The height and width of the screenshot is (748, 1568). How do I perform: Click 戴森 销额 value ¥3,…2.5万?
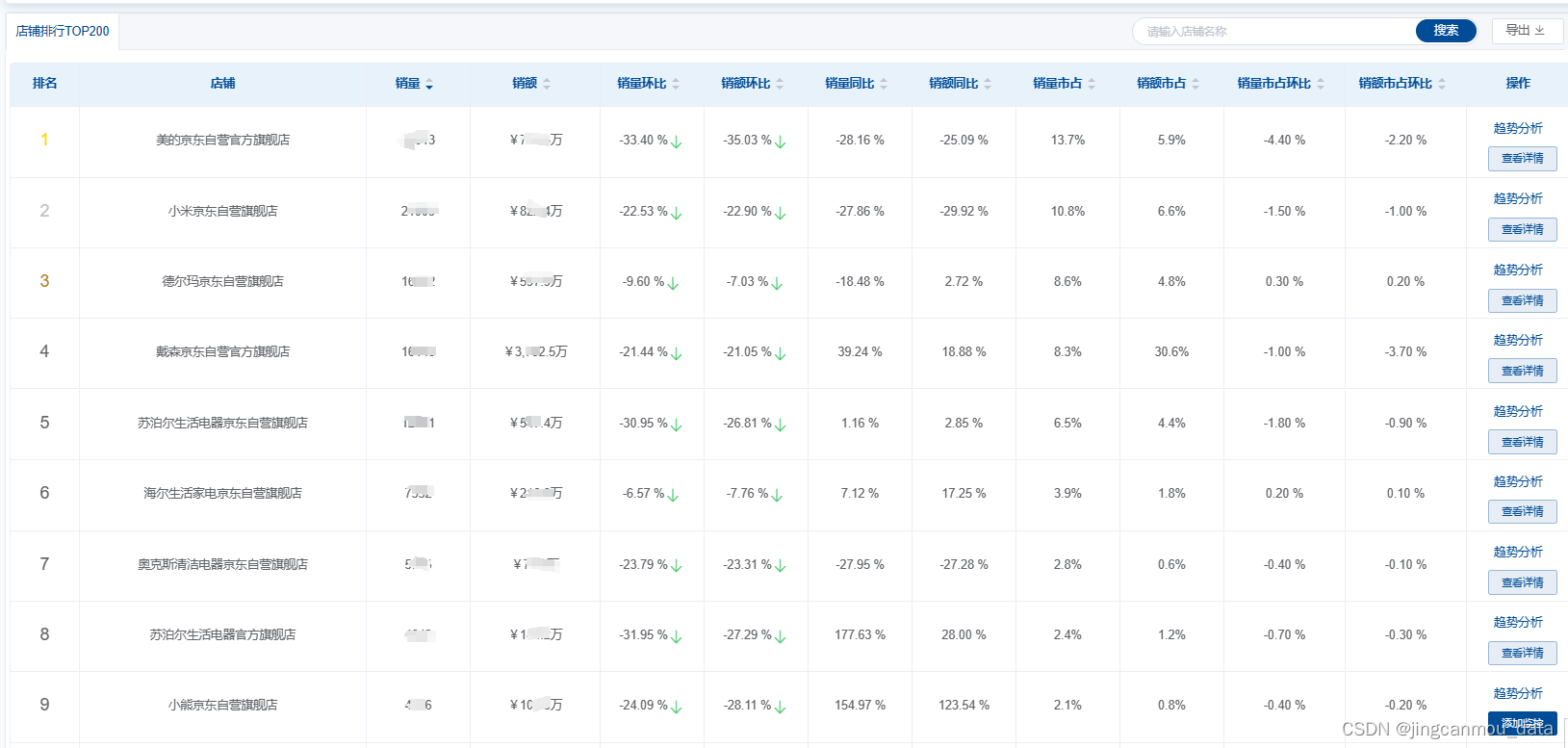tap(536, 352)
